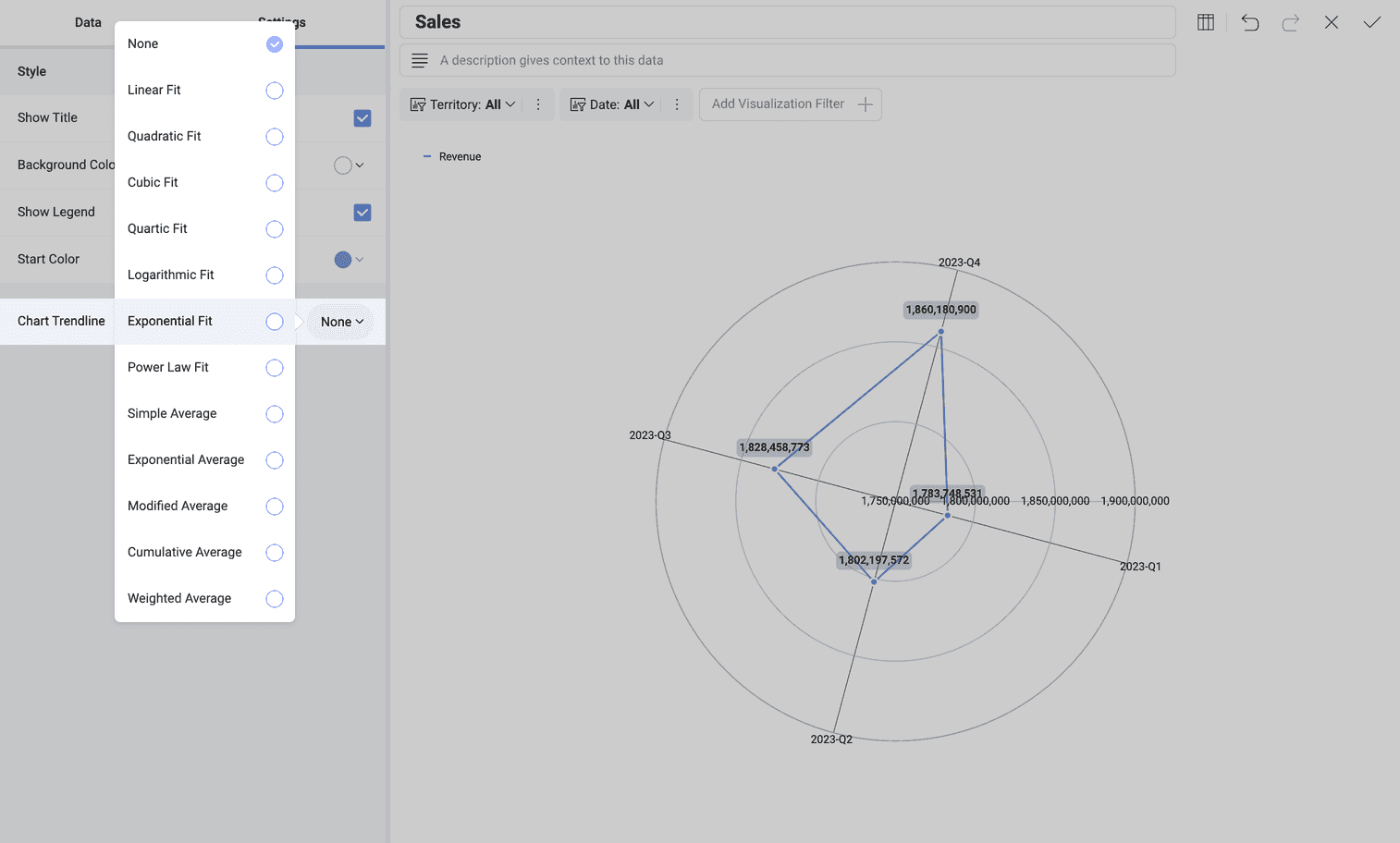Select Quadratic Fit trendline
Screen dimensions: 1400x843
[x=204, y=137]
